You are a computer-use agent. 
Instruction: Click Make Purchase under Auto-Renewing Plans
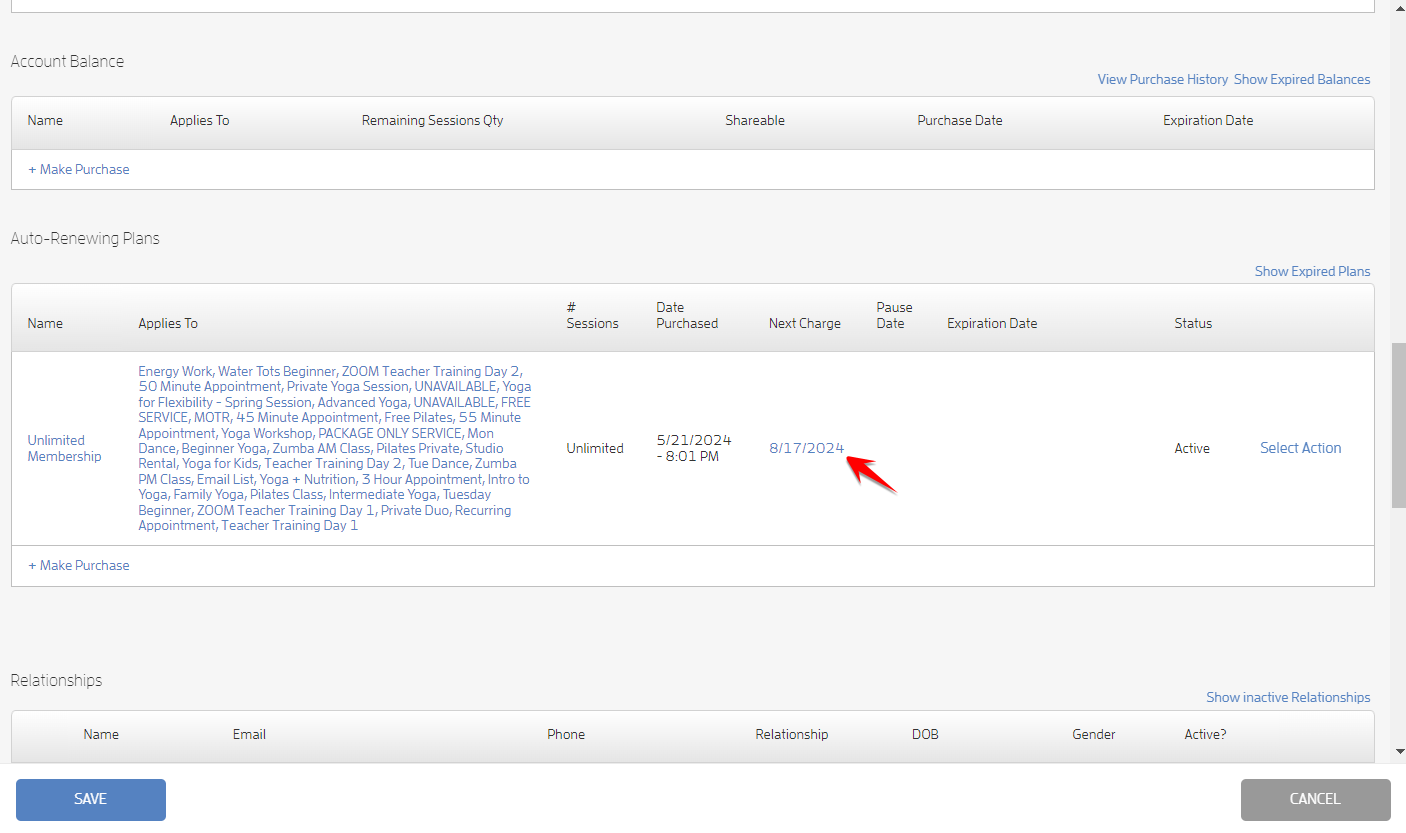(x=79, y=565)
